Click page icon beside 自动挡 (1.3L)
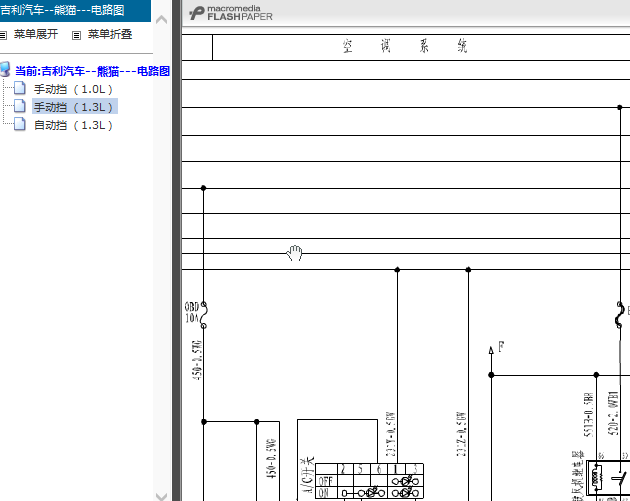Screen dimensions: 630x501 click(x=20, y=124)
